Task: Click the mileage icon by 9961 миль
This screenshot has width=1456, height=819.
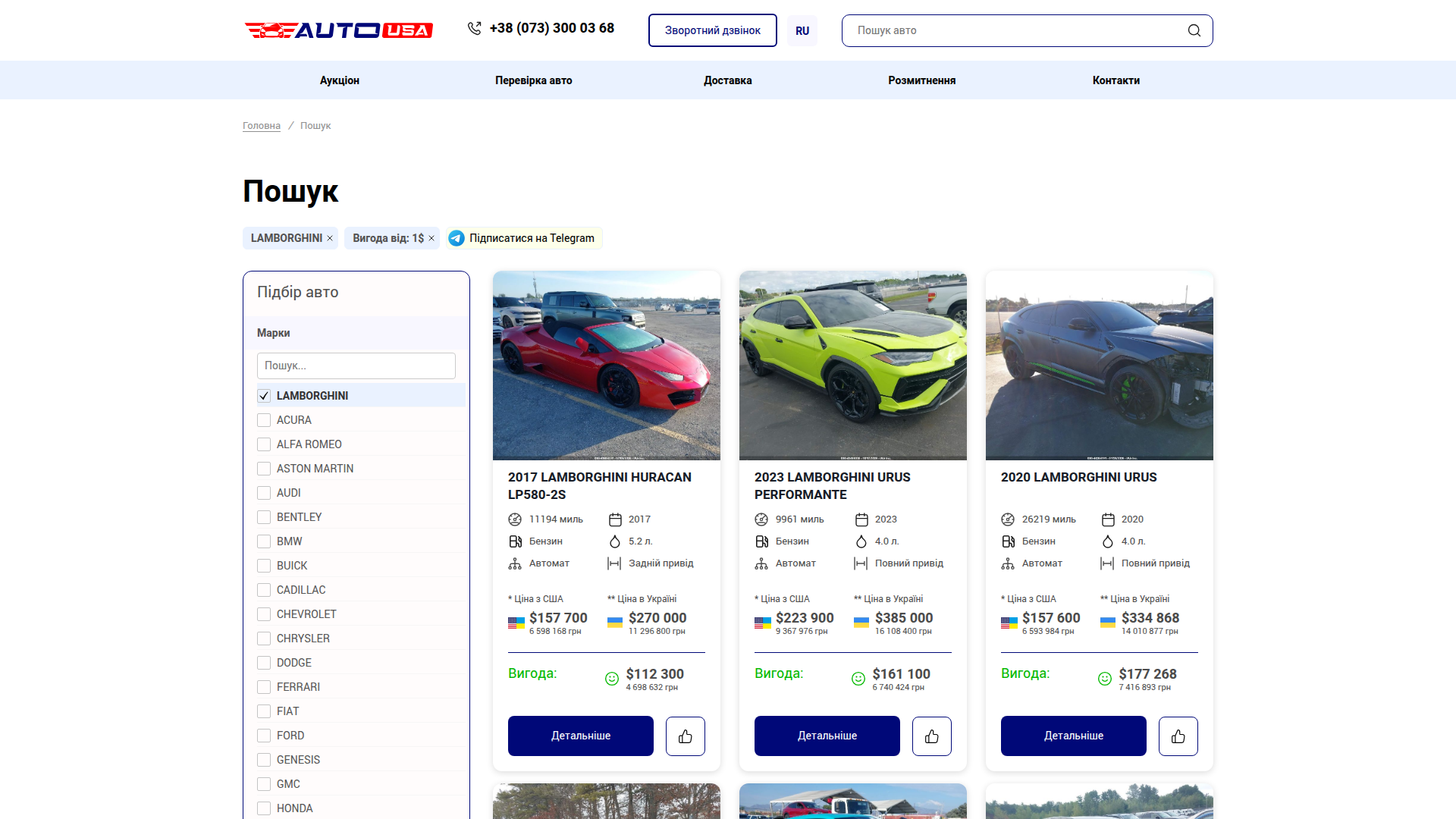Action: (761, 519)
